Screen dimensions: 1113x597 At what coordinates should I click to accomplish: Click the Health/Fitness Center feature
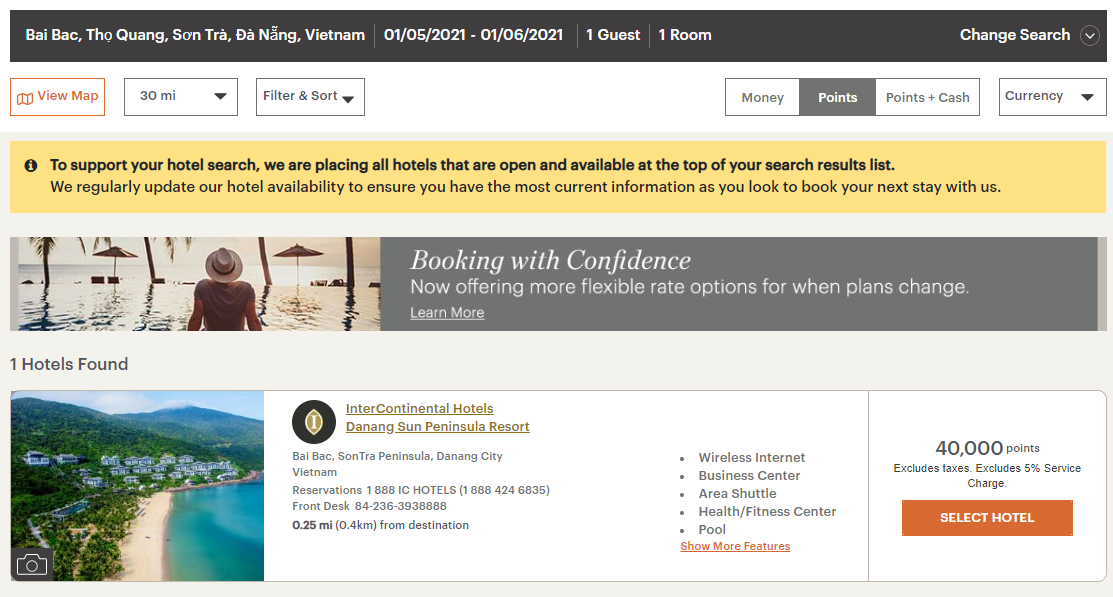[x=767, y=511]
